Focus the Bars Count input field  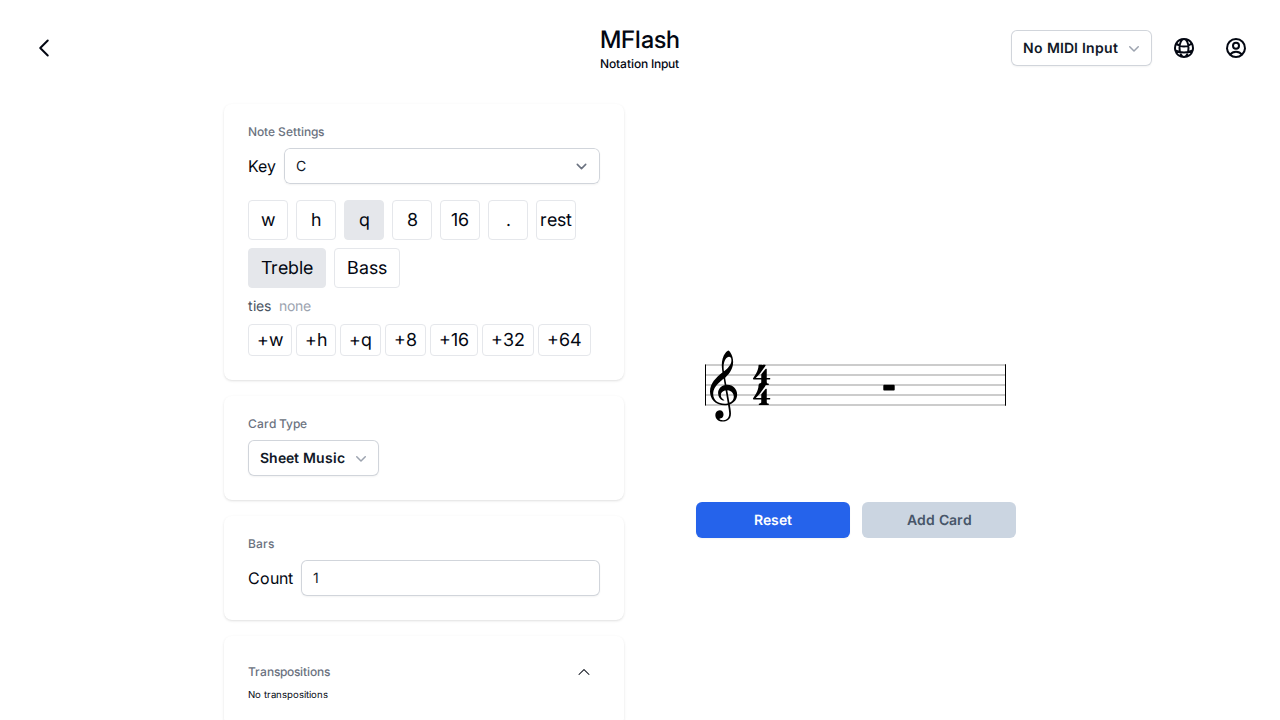click(450, 578)
